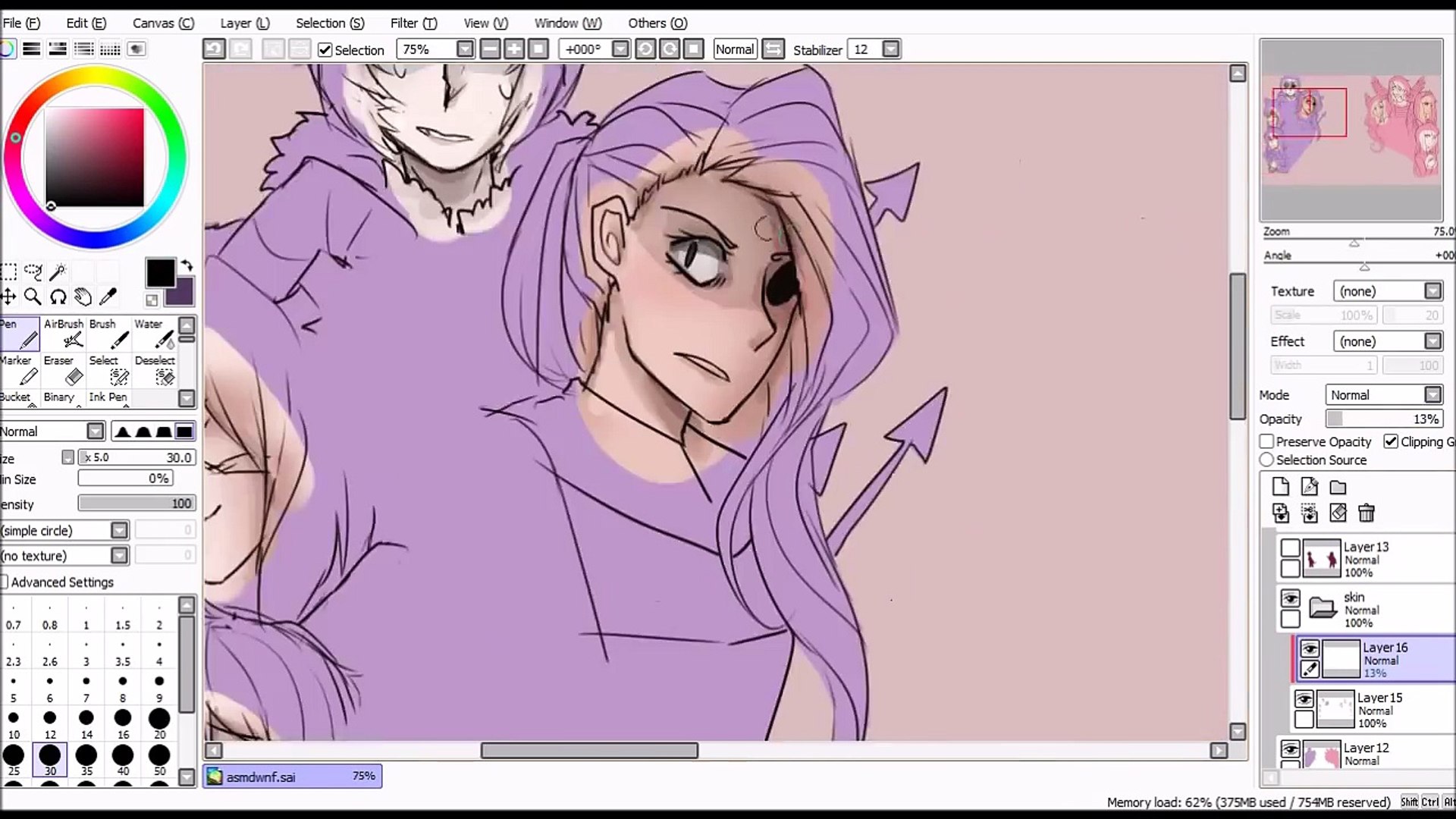Create a new layer
1456x819 pixels.
tap(1281, 487)
